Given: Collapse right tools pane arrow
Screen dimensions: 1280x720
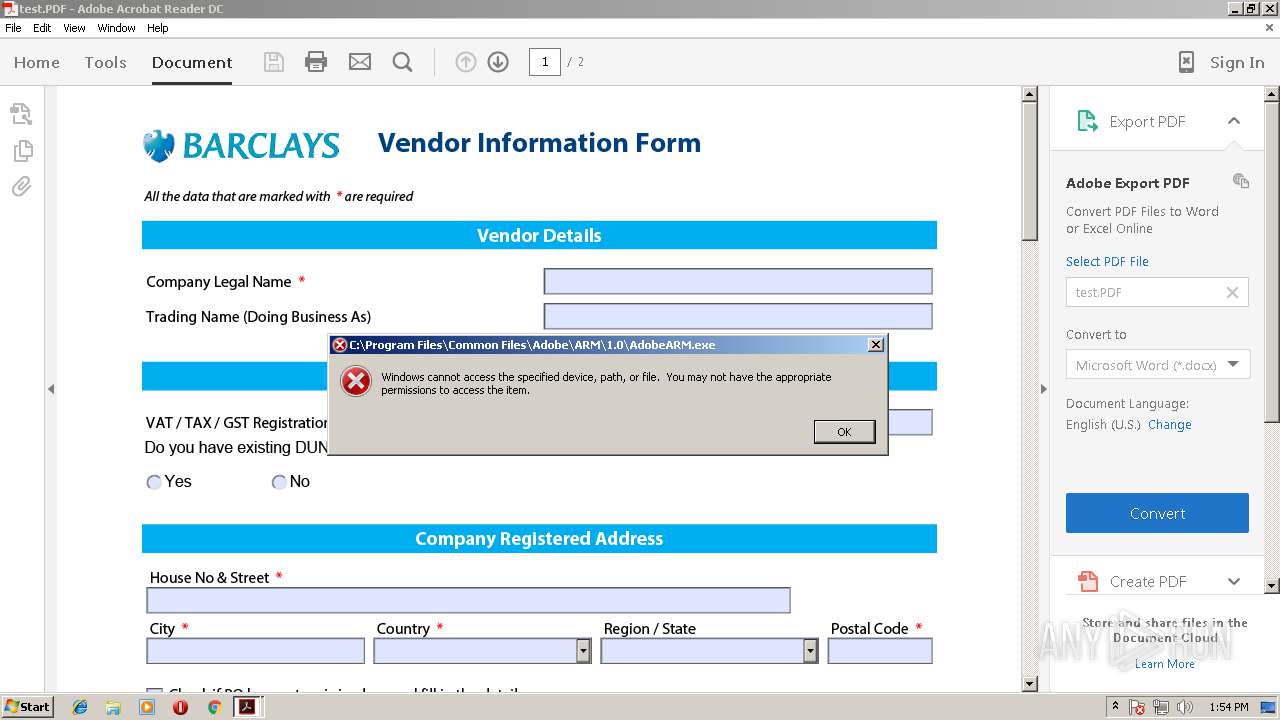Looking at the screenshot, I should 1043,389.
